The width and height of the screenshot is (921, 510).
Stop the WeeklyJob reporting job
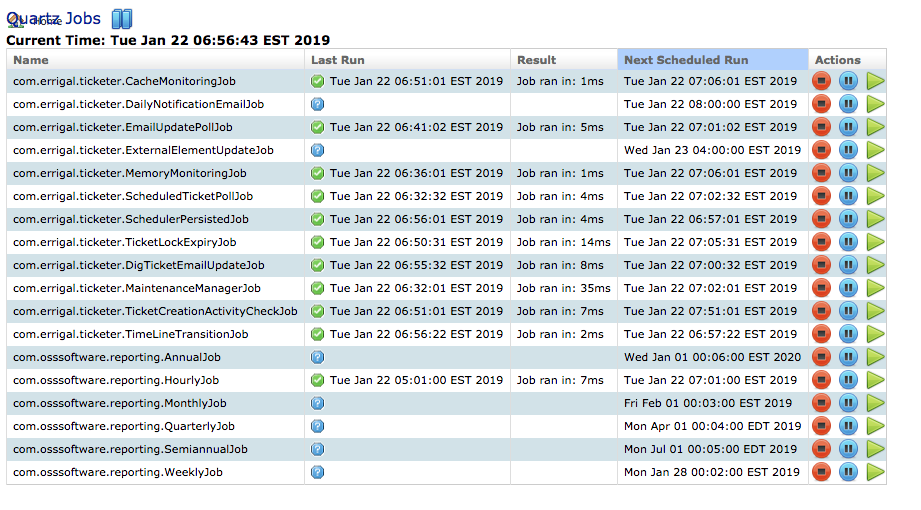(822, 472)
